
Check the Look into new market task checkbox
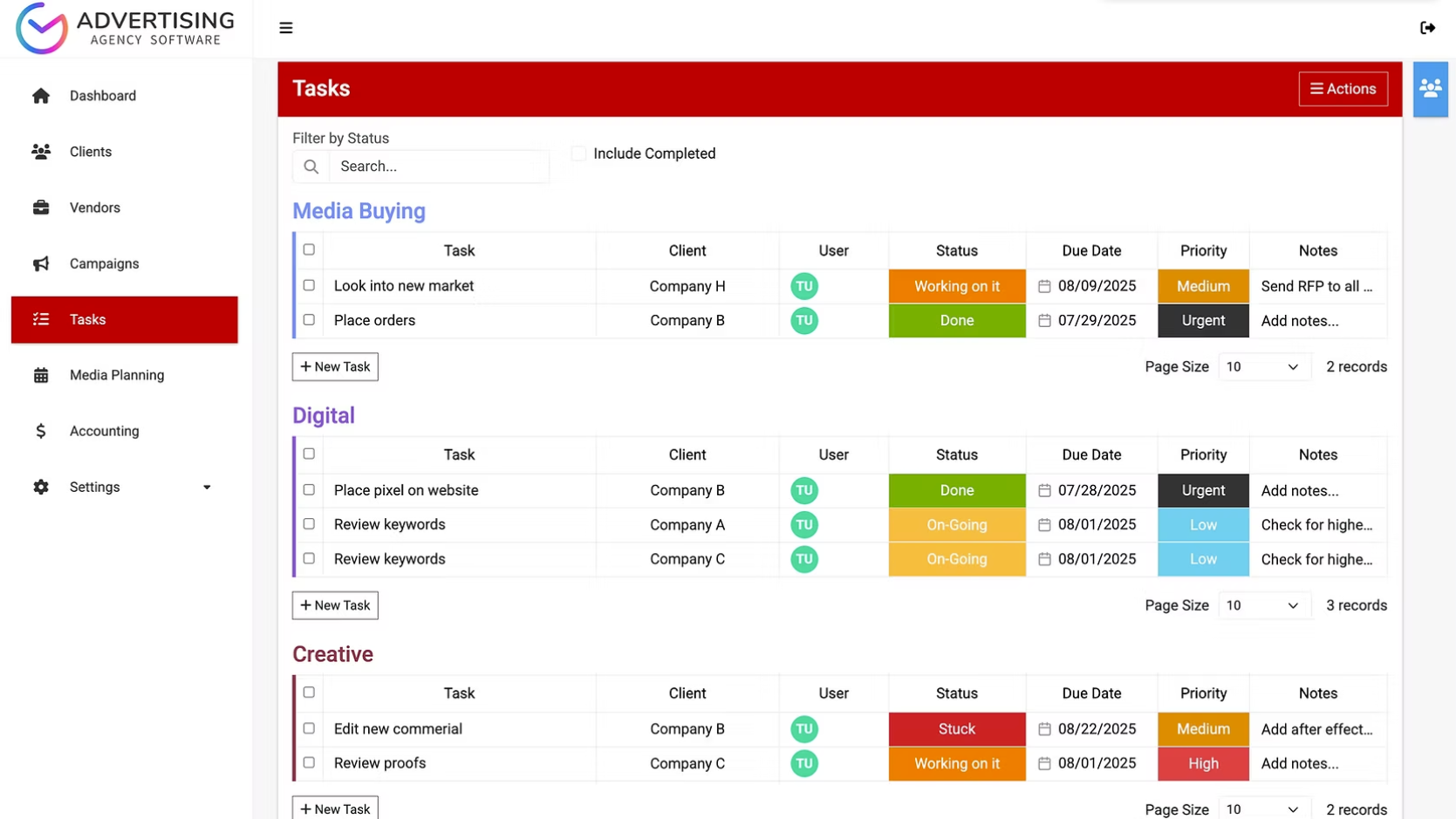click(309, 285)
